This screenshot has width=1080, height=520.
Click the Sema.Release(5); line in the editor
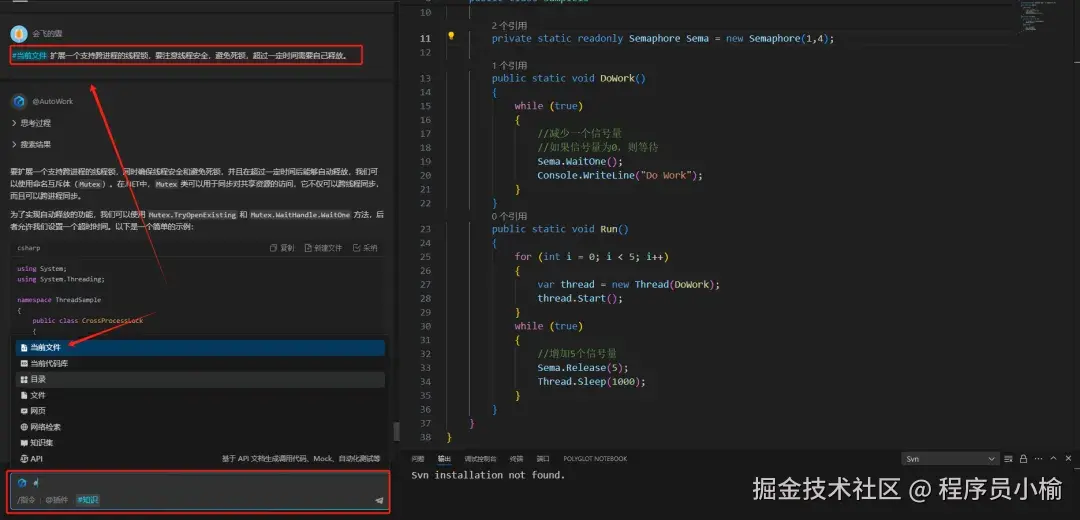583,367
